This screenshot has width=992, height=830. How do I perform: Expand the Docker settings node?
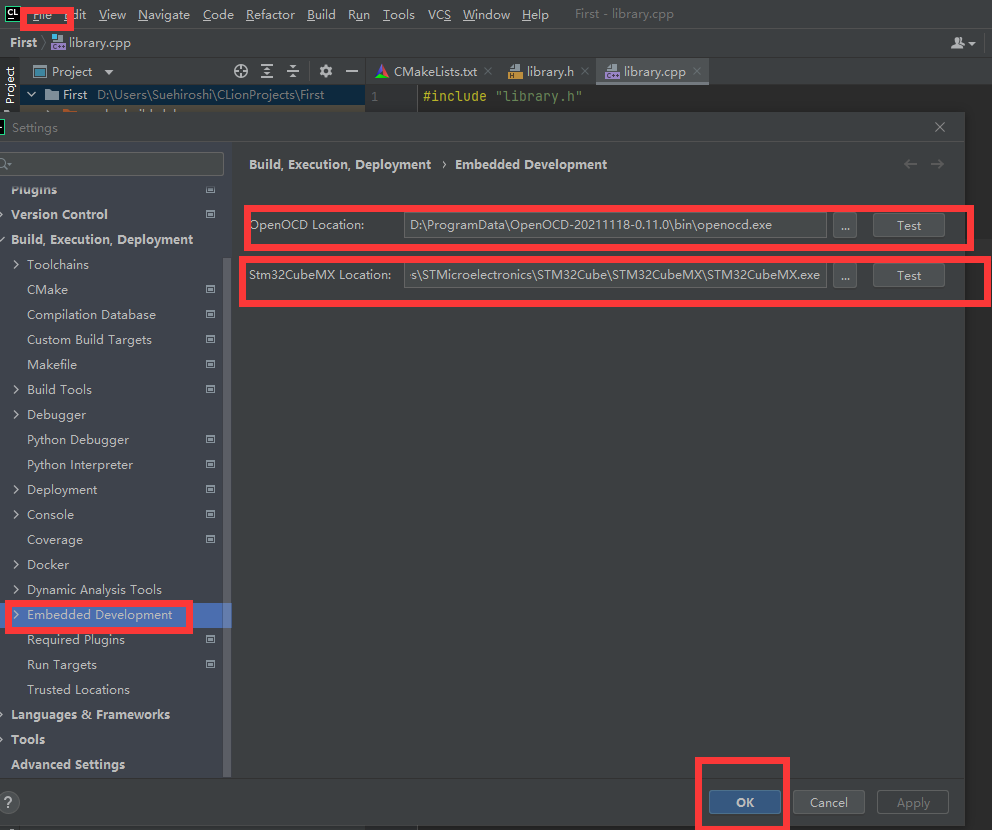16,564
